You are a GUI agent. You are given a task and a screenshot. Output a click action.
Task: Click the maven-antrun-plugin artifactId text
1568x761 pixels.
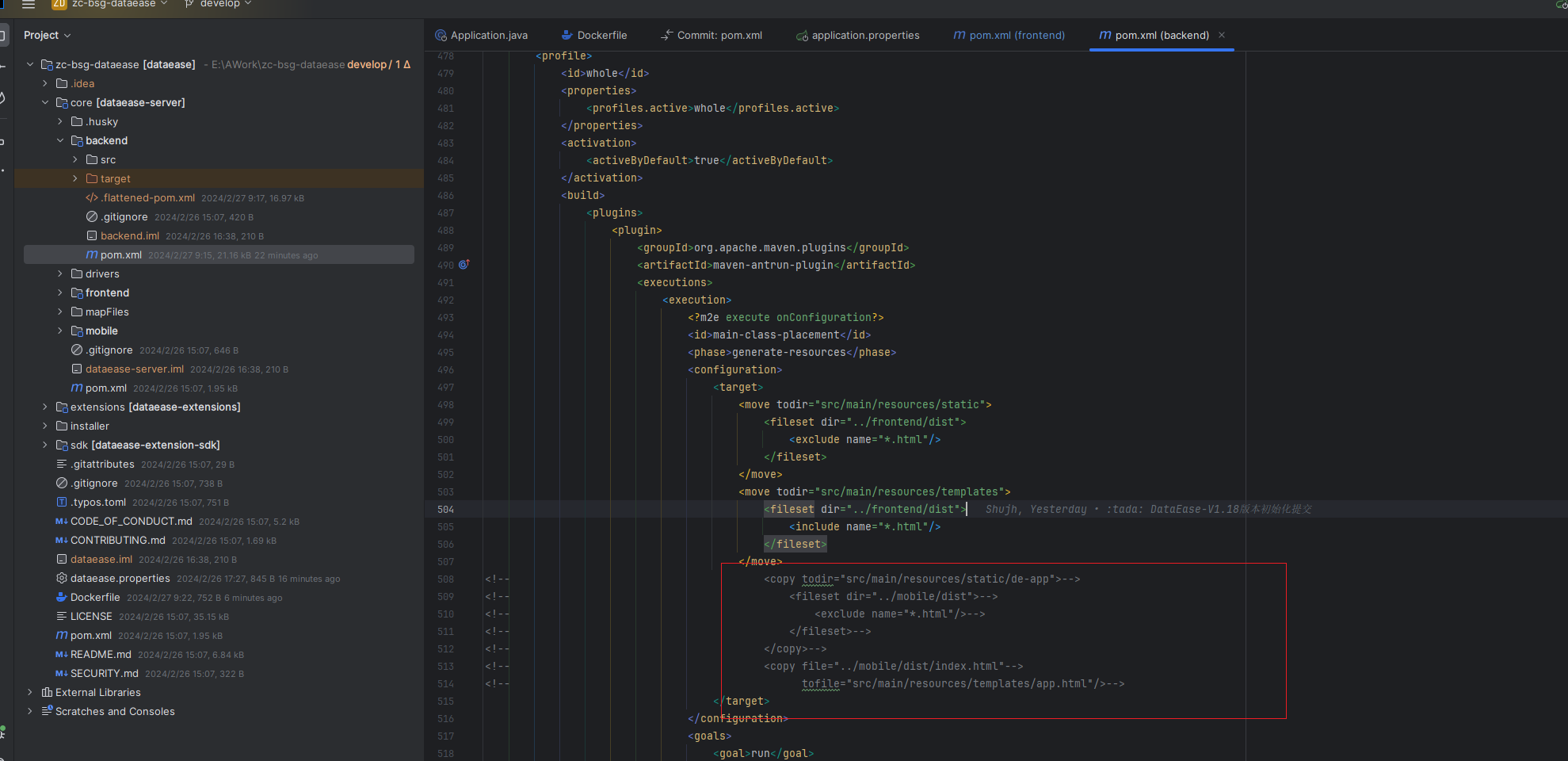[776, 265]
